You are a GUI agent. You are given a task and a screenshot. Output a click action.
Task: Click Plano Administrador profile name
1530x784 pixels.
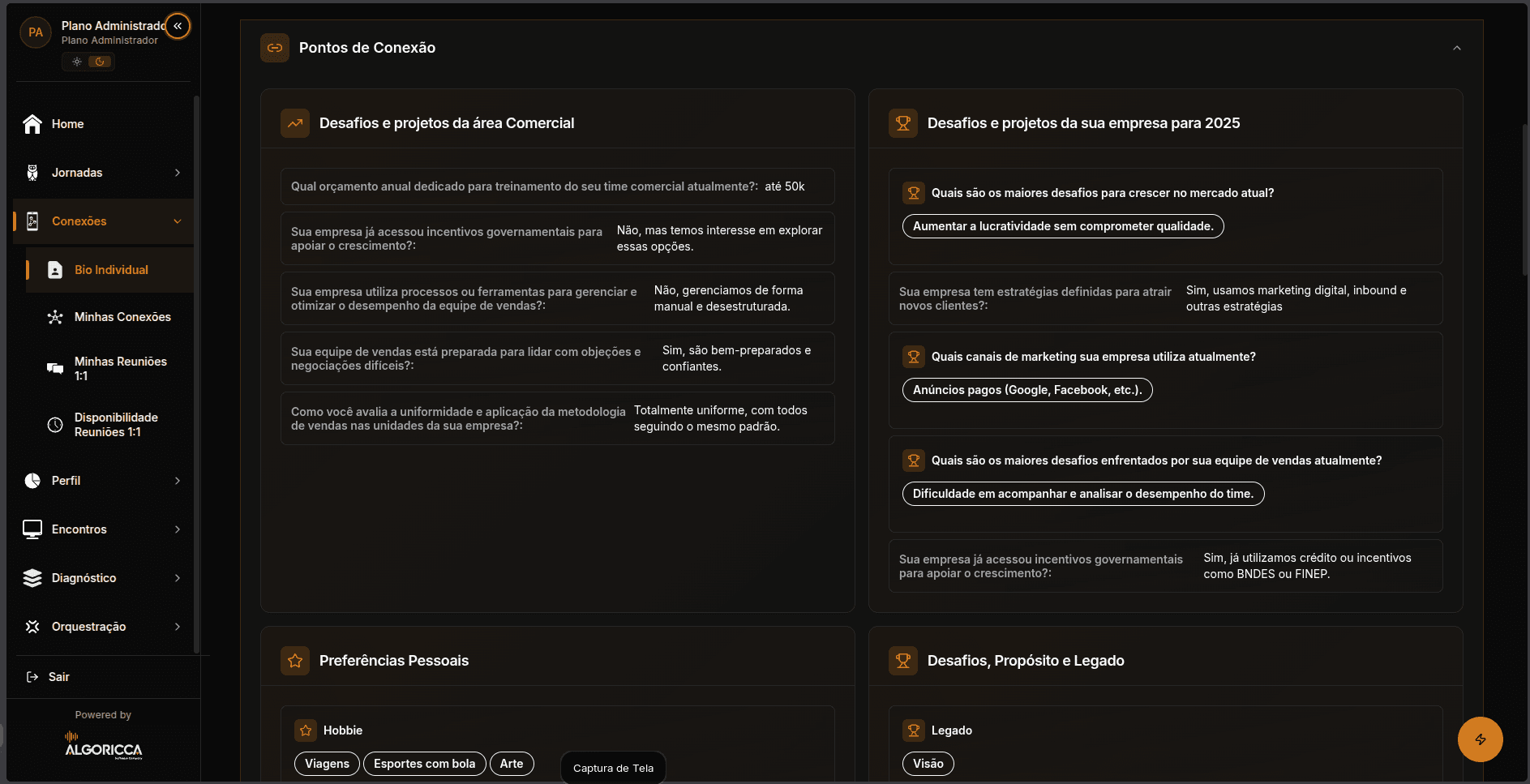[114, 26]
